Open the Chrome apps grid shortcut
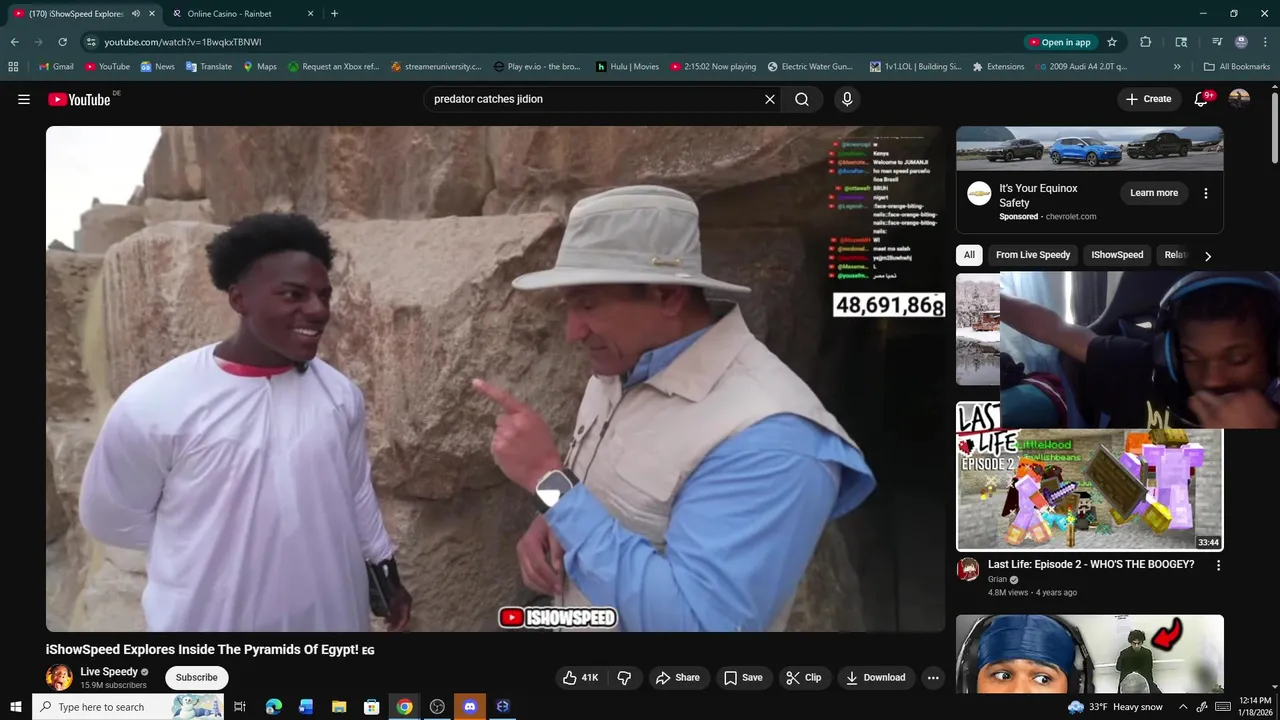The image size is (1280, 720). [x=13, y=67]
